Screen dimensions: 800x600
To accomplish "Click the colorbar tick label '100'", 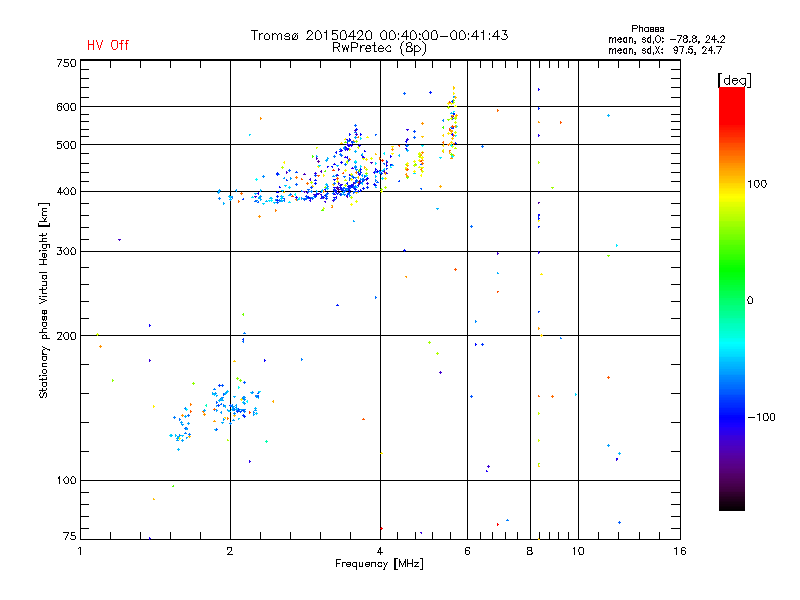I will point(757,184).
